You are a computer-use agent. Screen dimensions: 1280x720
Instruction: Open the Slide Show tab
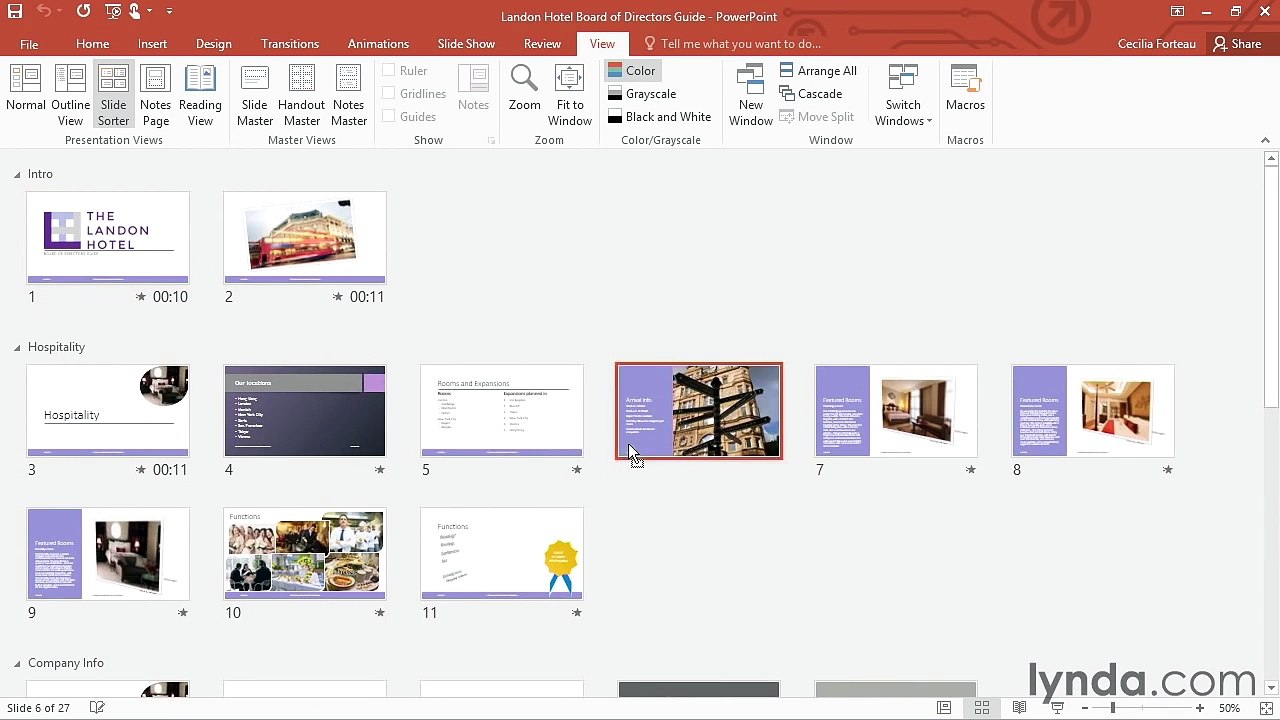[x=466, y=44]
